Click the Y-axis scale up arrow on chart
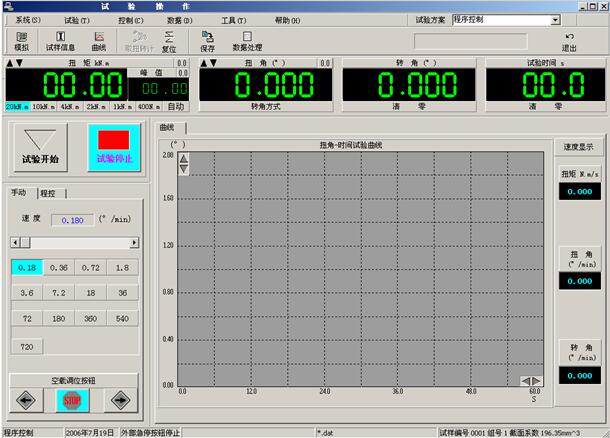610x438 pixels. pos(183,158)
